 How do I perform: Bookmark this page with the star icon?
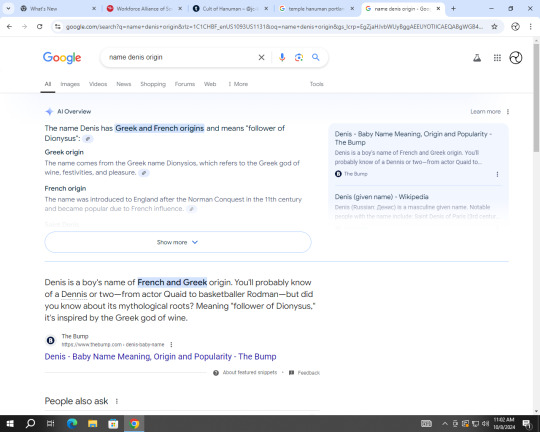point(494,27)
